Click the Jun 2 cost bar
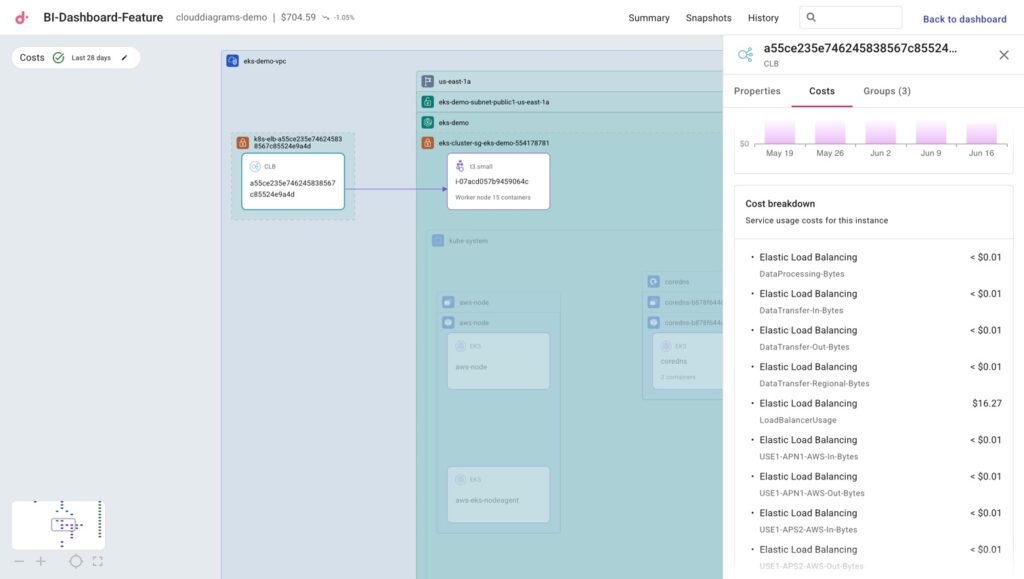This screenshot has height=579, width=1024. tap(880, 133)
